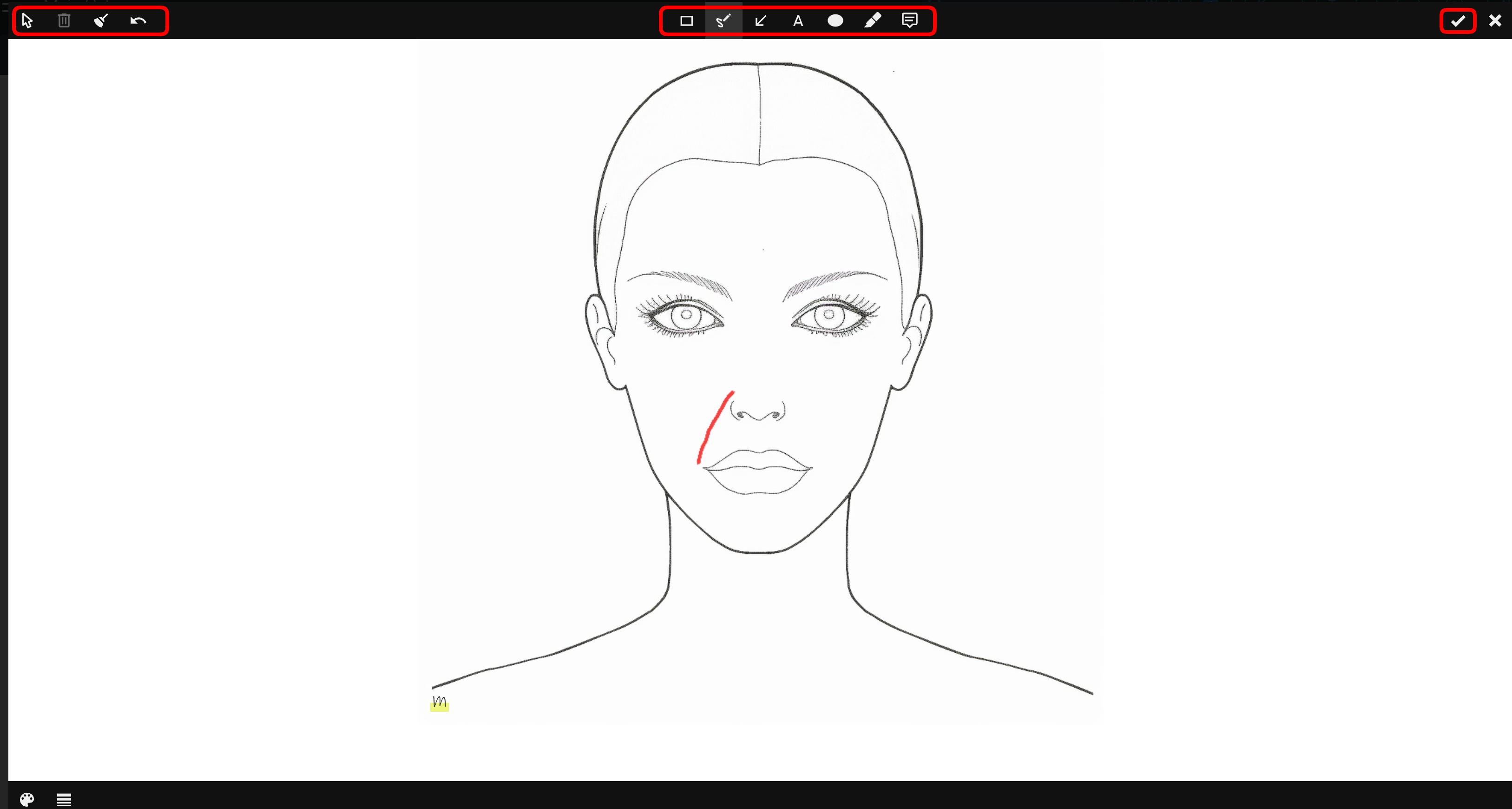Image resolution: width=1512 pixels, height=809 pixels.
Task: Close the annotation editor with X
Action: [x=1495, y=21]
